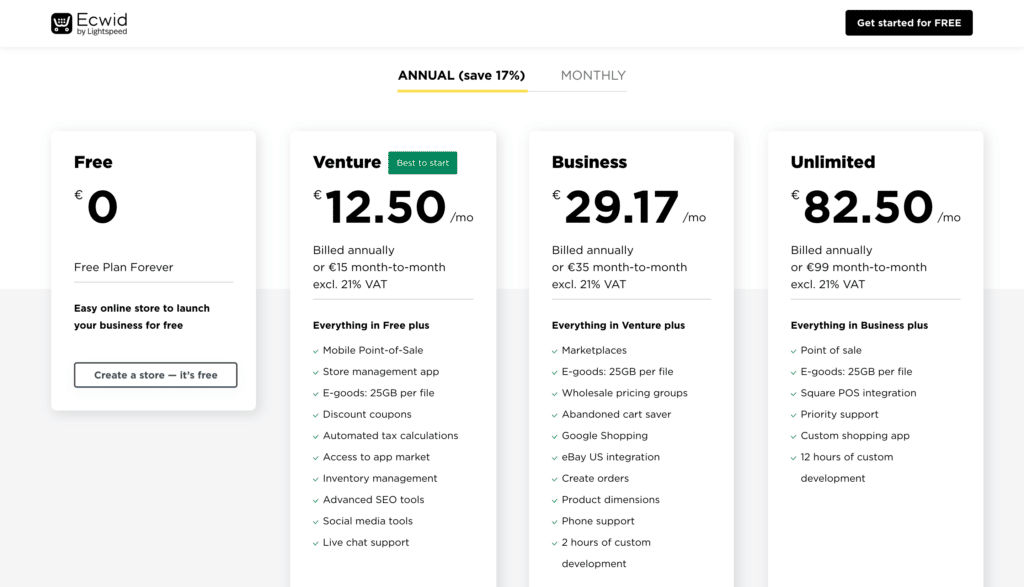Click the checkmark beside 2 hours of custom development
The width and height of the screenshot is (1024, 587).
554,543
